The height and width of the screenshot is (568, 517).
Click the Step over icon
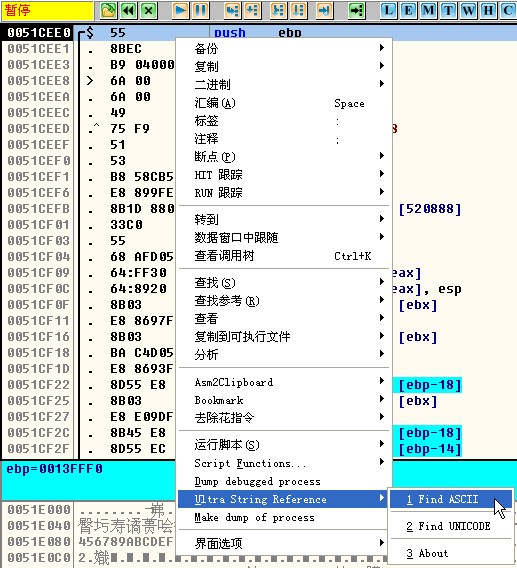tap(253, 10)
